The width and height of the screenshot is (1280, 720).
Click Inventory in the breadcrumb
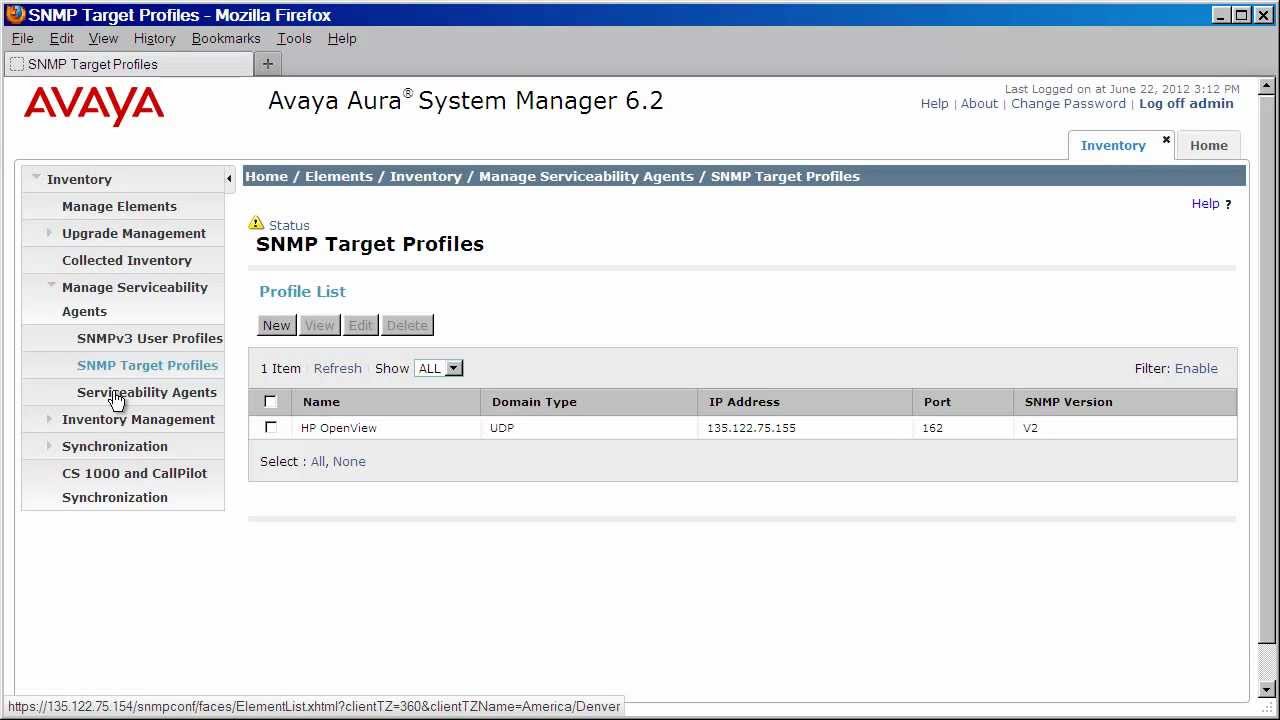pos(426,176)
